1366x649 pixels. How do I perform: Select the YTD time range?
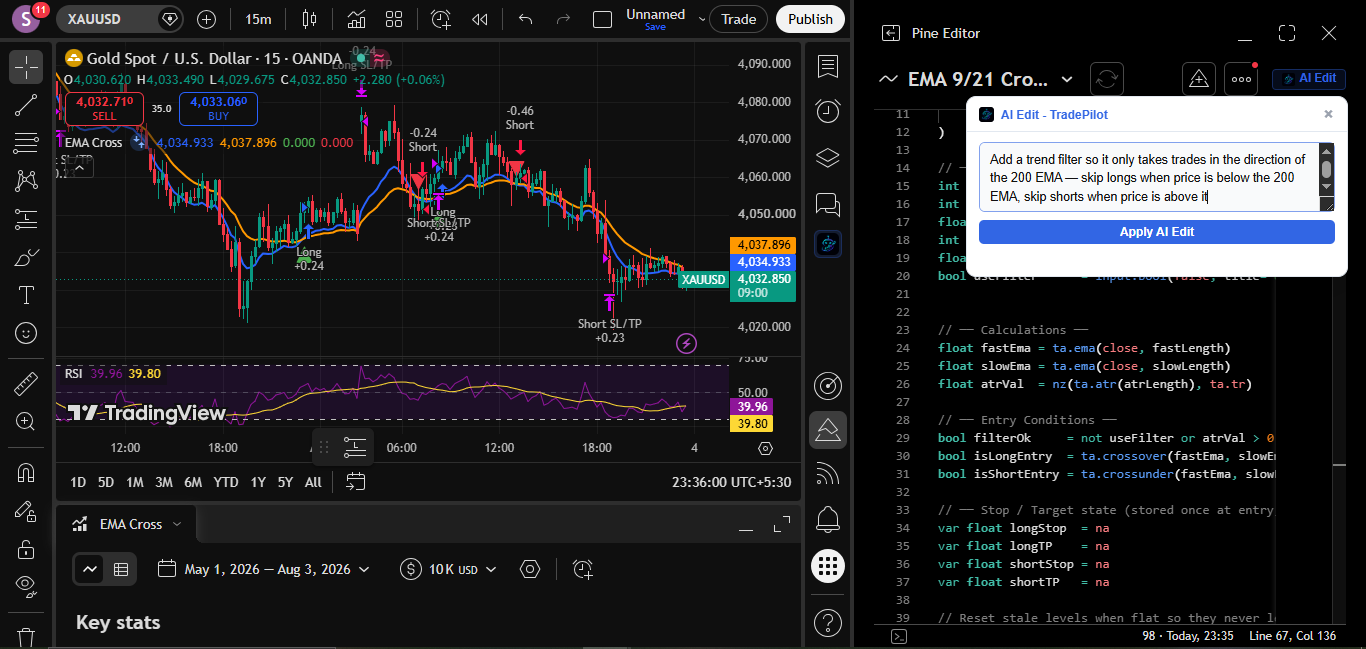[226, 482]
